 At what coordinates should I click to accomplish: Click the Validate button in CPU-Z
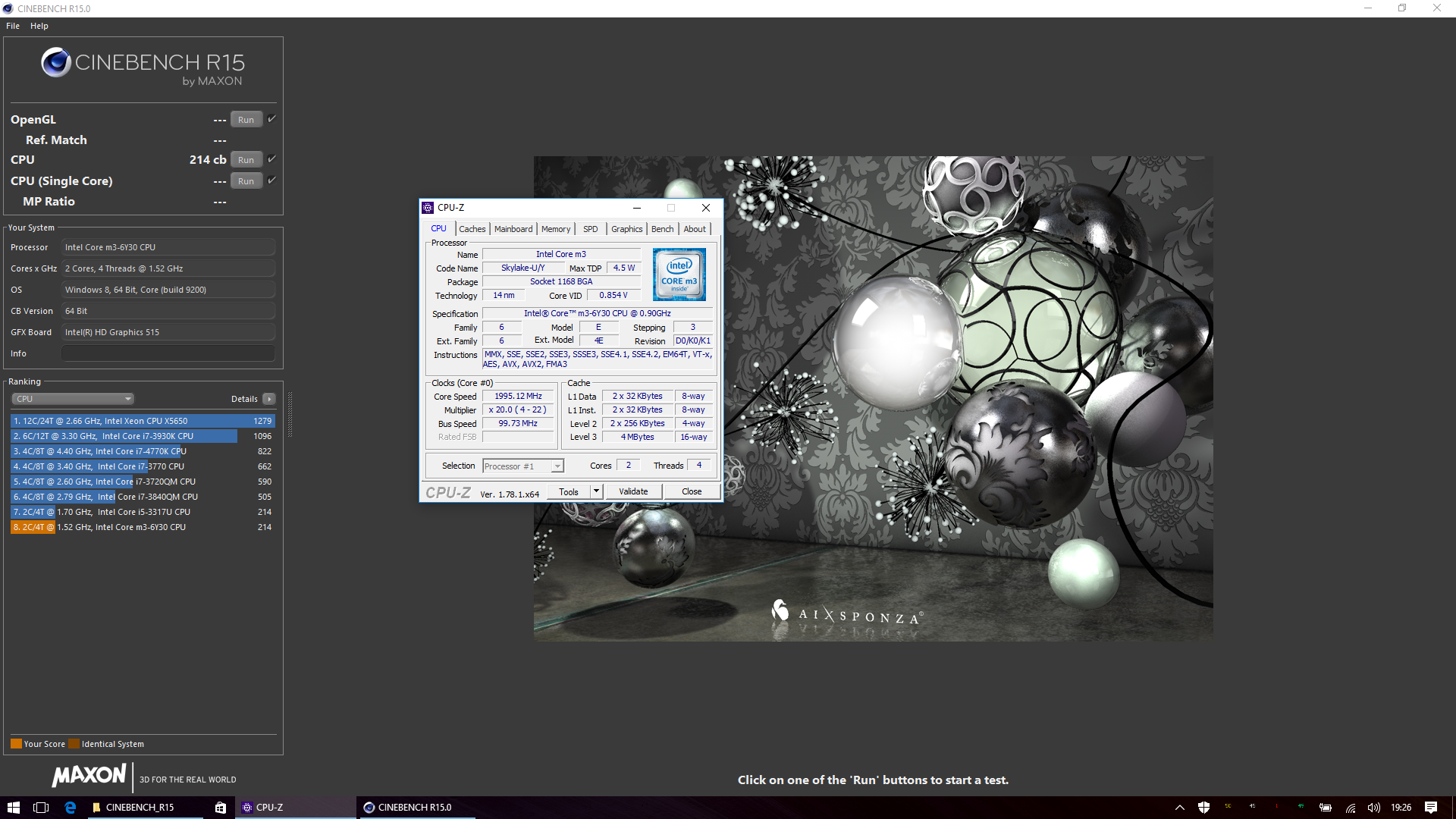click(633, 491)
